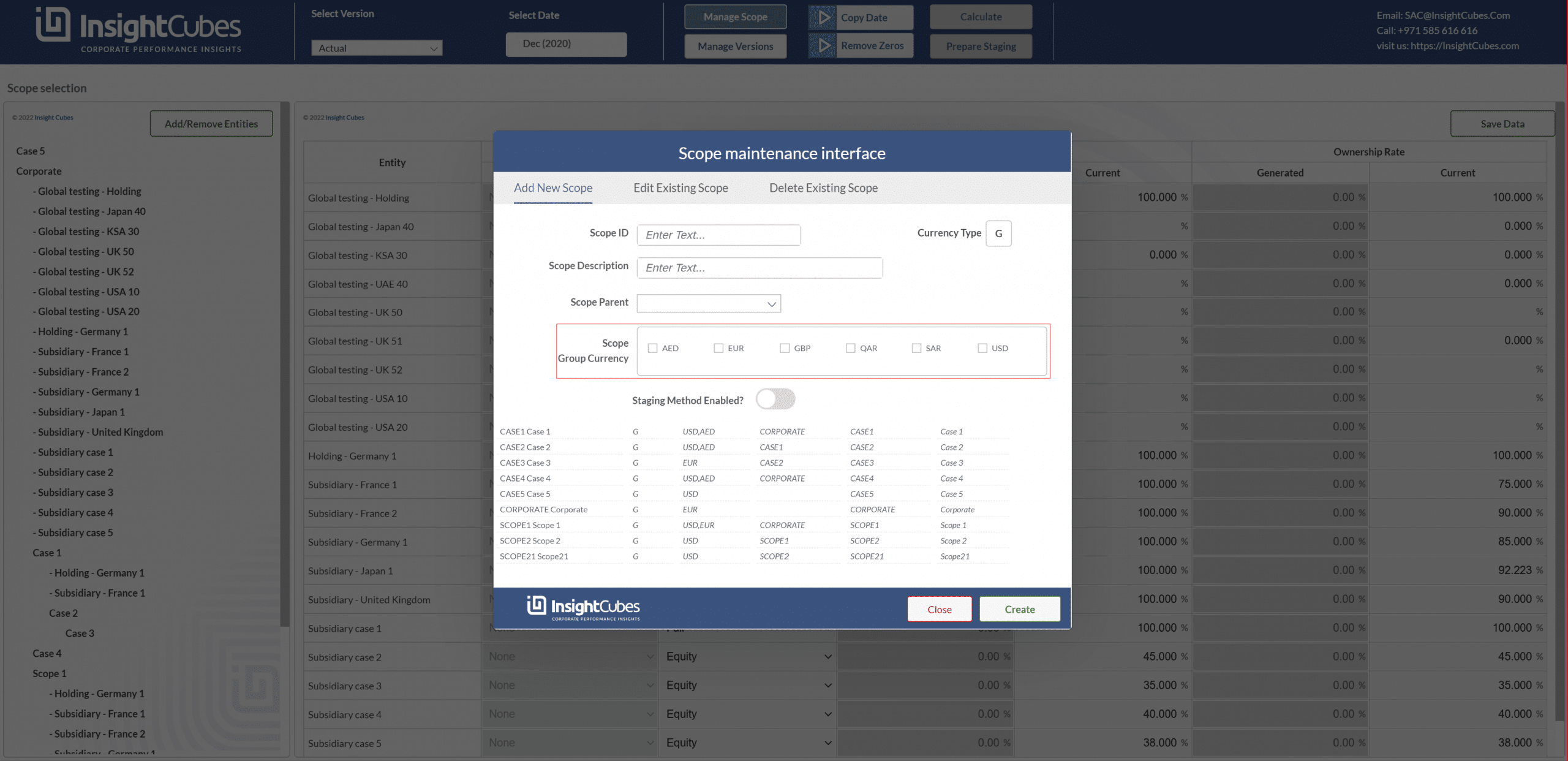1568x761 pixels.
Task: Click the Copy Date play arrow icon
Action: point(824,17)
